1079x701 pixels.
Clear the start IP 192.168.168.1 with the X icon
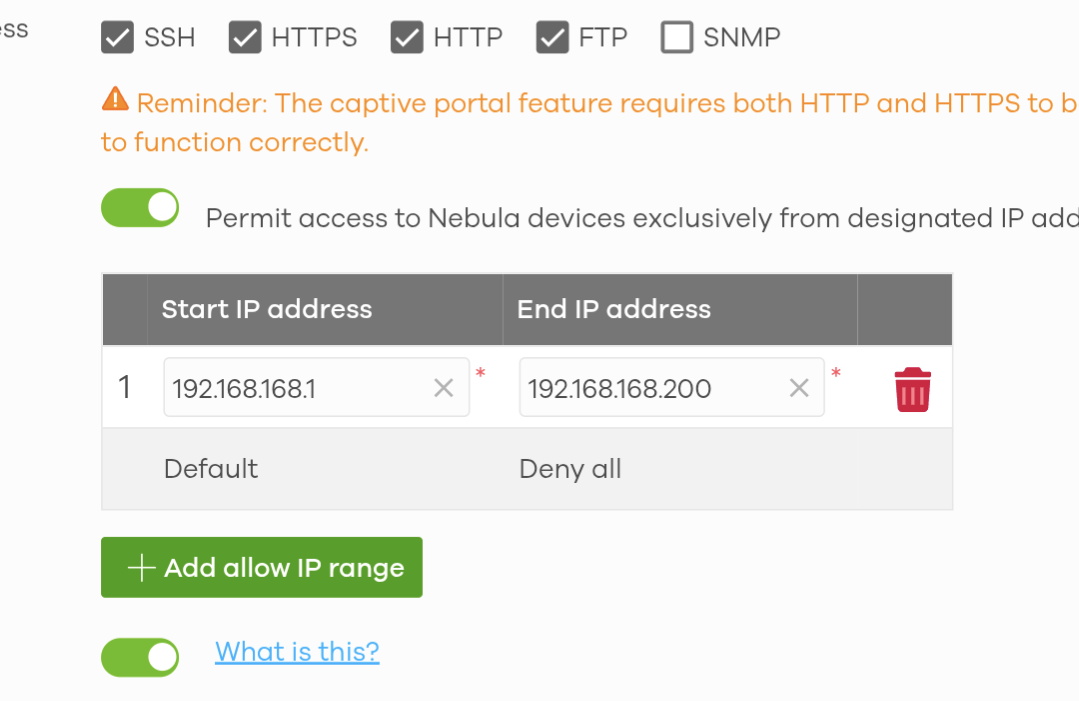tap(443, 388)
